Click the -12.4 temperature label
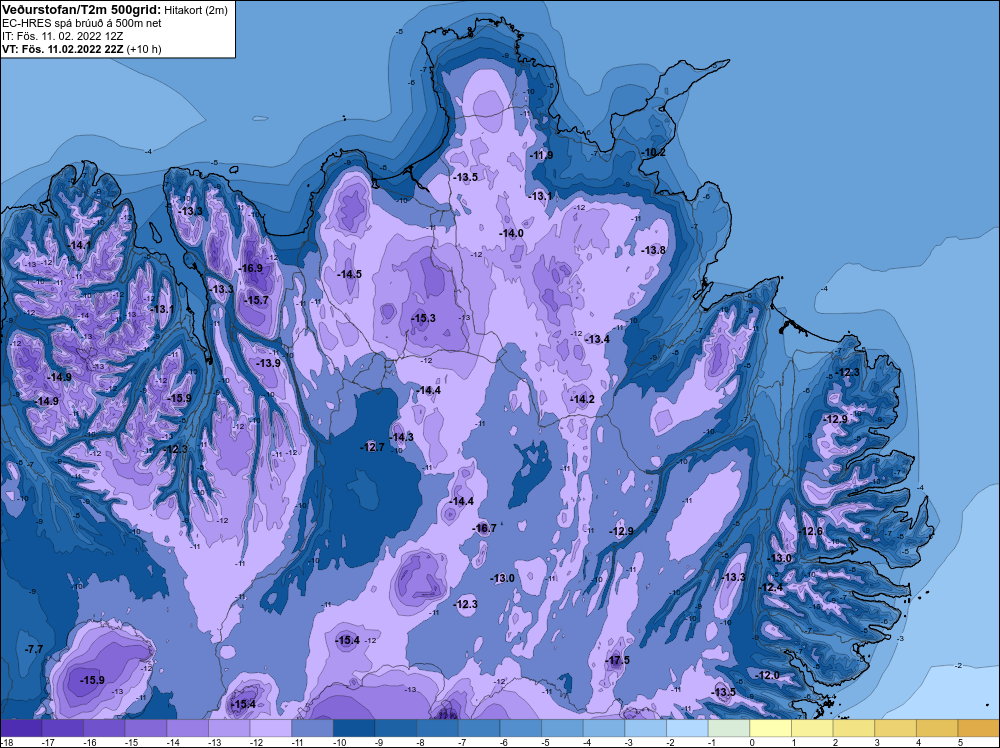 click(x=771, y=588)
